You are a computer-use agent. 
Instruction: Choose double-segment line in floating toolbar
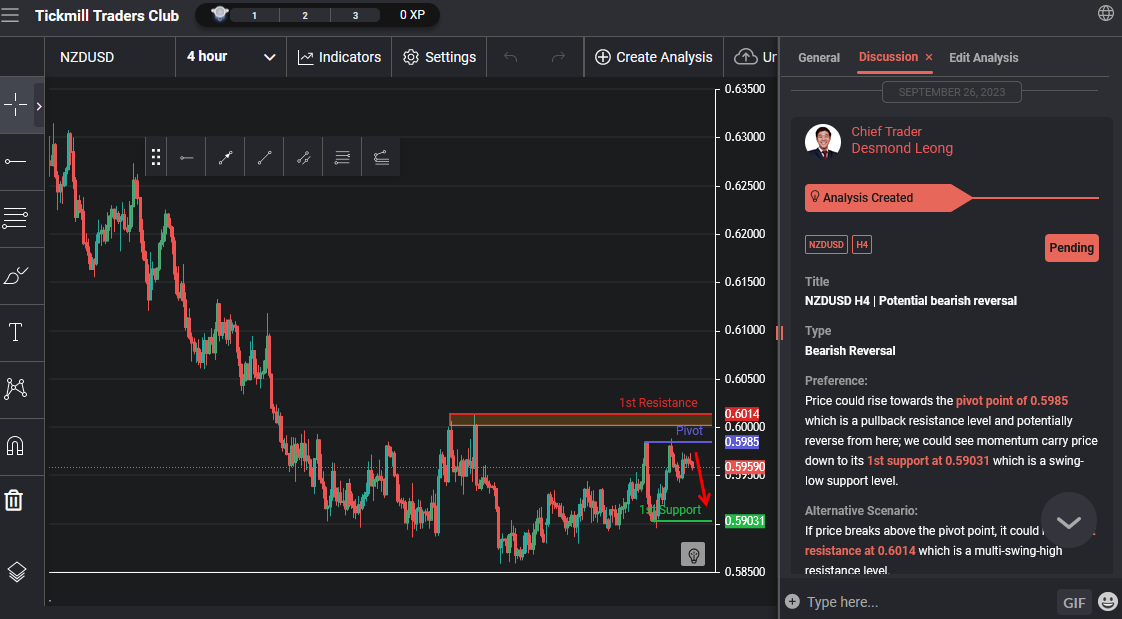(x=303, y=157)
